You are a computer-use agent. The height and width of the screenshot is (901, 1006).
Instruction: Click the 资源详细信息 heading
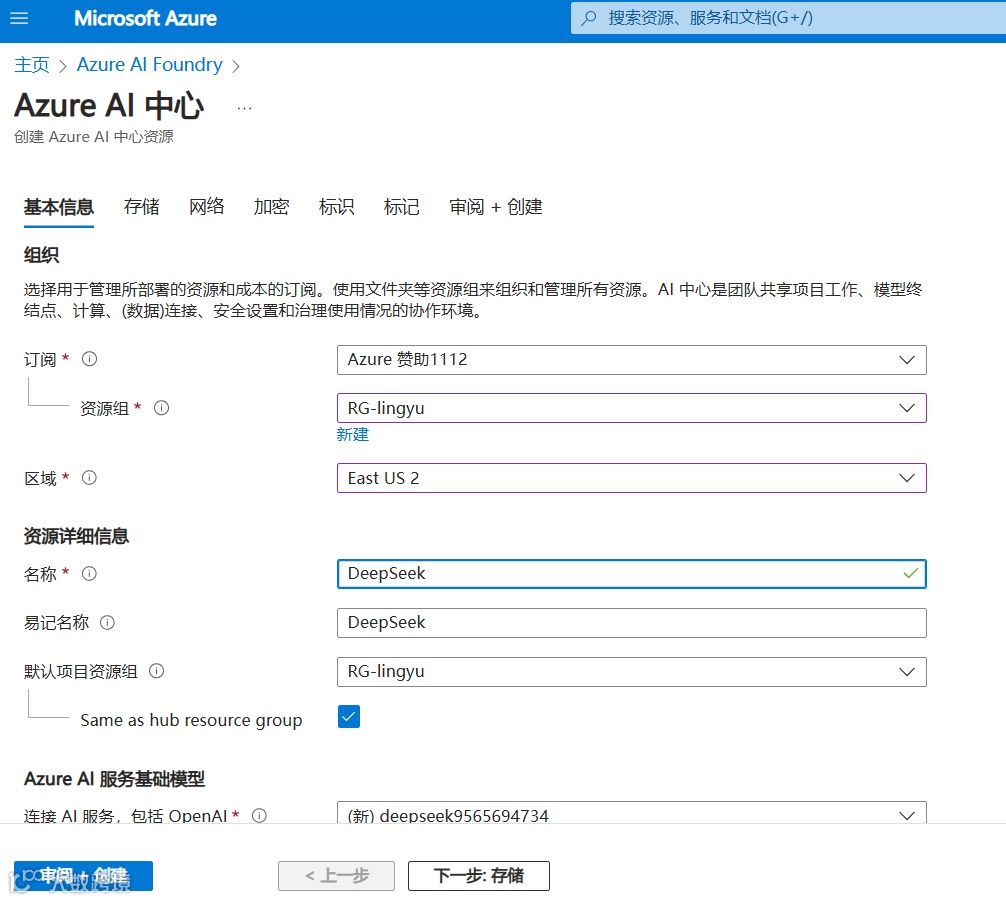[76, 536]
